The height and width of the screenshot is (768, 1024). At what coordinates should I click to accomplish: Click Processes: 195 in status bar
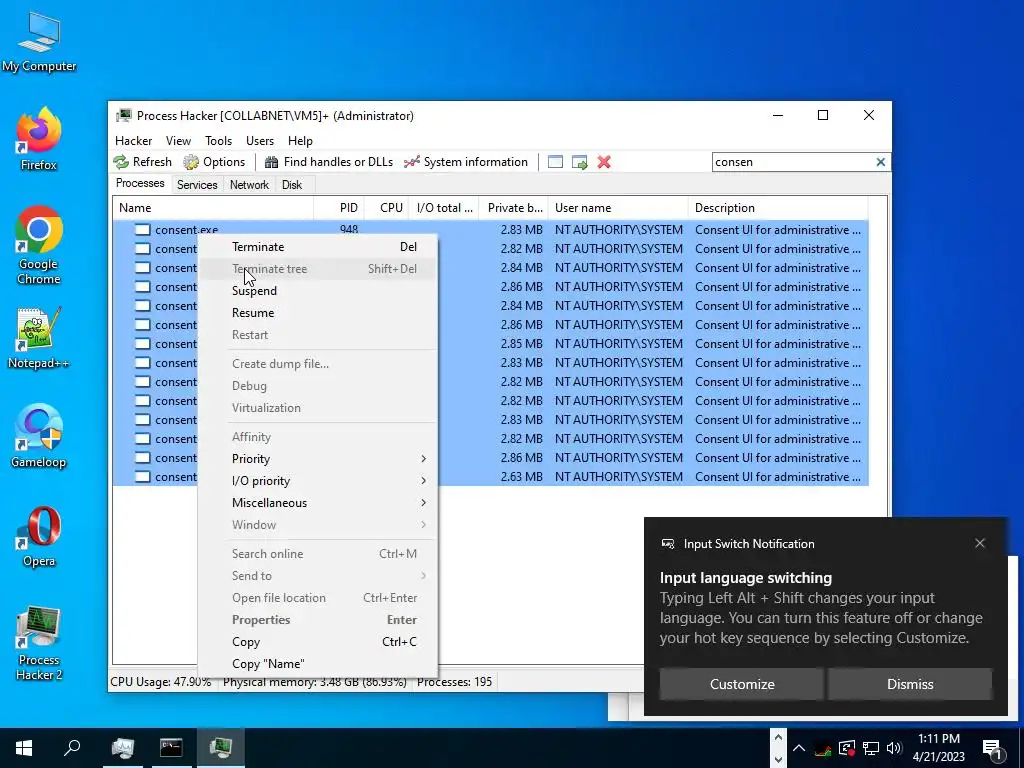[x=455, y=682]
